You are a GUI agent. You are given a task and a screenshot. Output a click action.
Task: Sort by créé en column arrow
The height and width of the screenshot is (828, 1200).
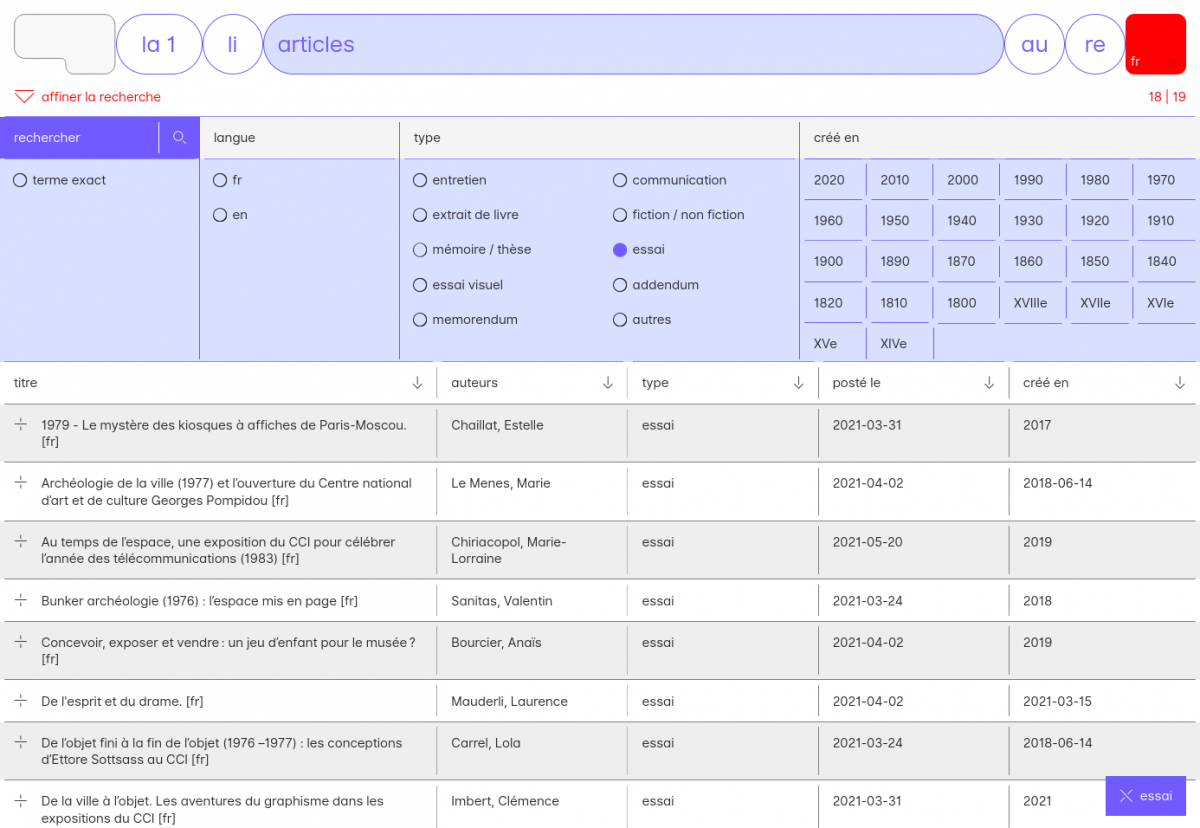pyautogui.click(x=1180, y=383)
